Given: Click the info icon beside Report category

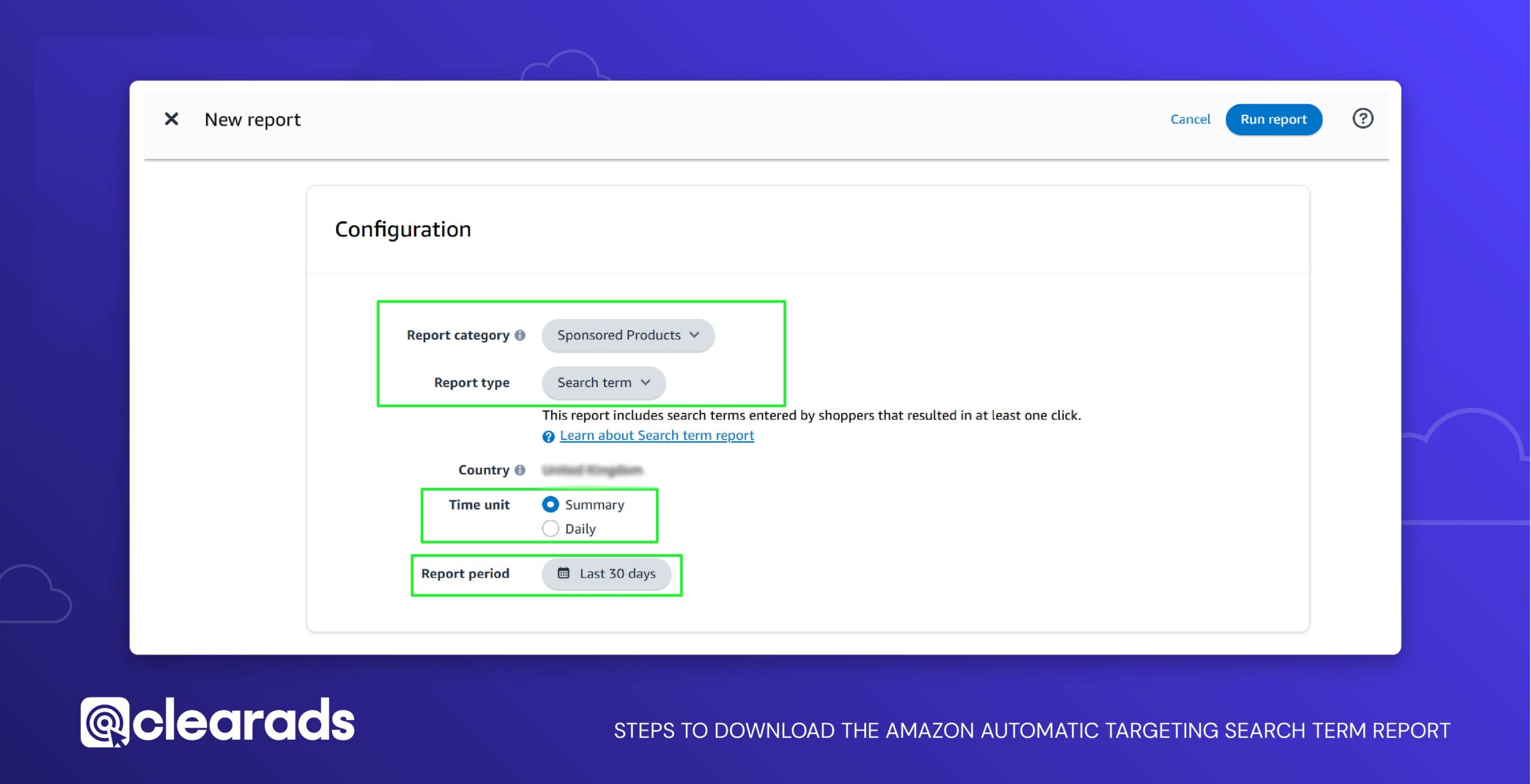Looking at the screenshot, I should point(520,335).
